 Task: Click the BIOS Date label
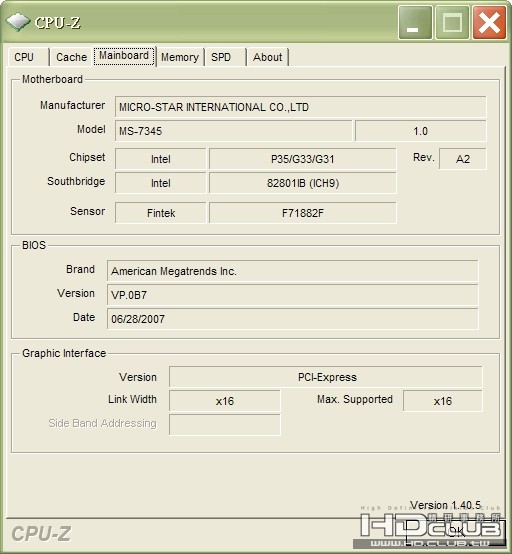tap(84, 317)
